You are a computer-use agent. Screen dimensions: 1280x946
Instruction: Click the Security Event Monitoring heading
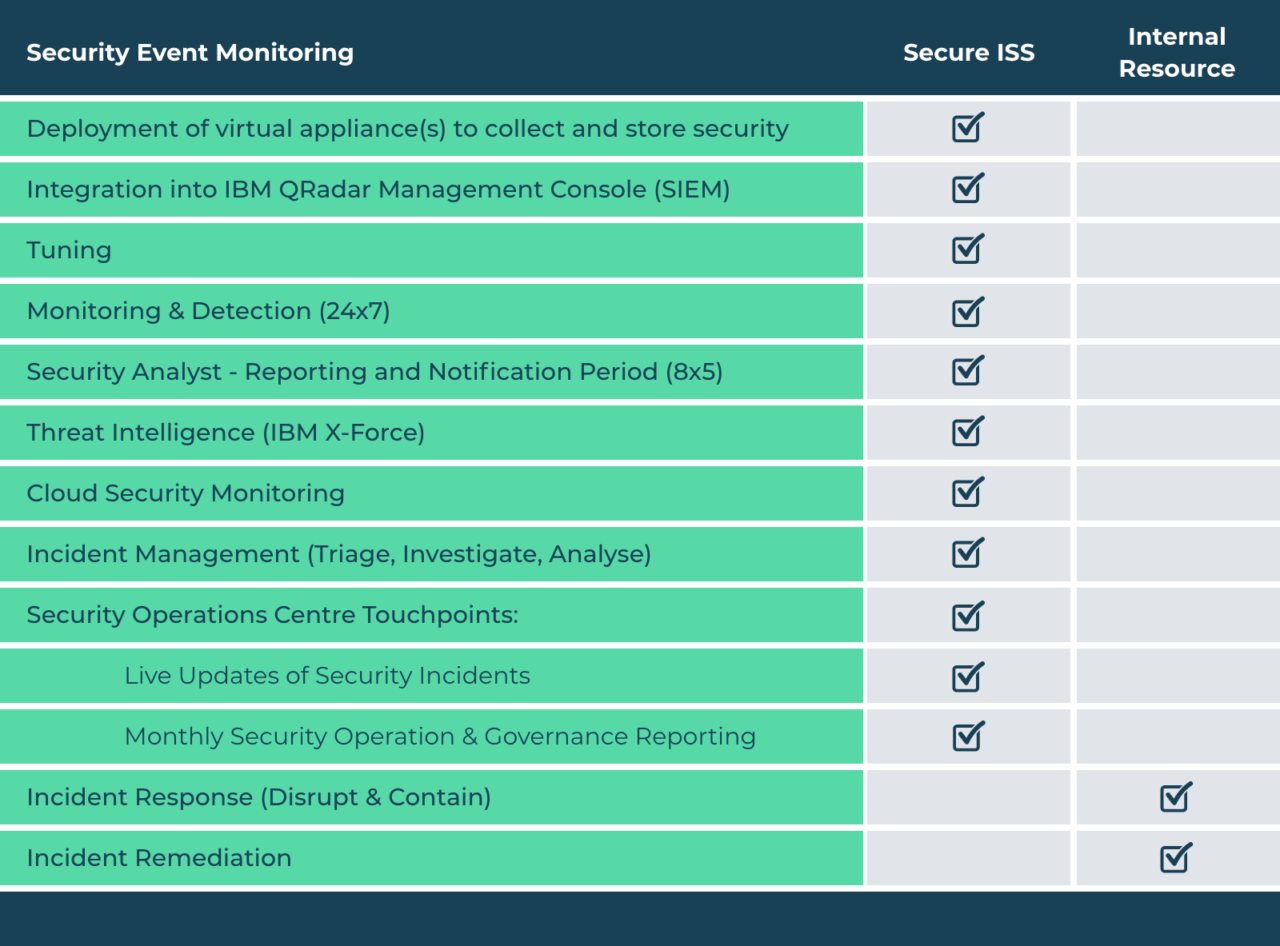tap(191, 53)
